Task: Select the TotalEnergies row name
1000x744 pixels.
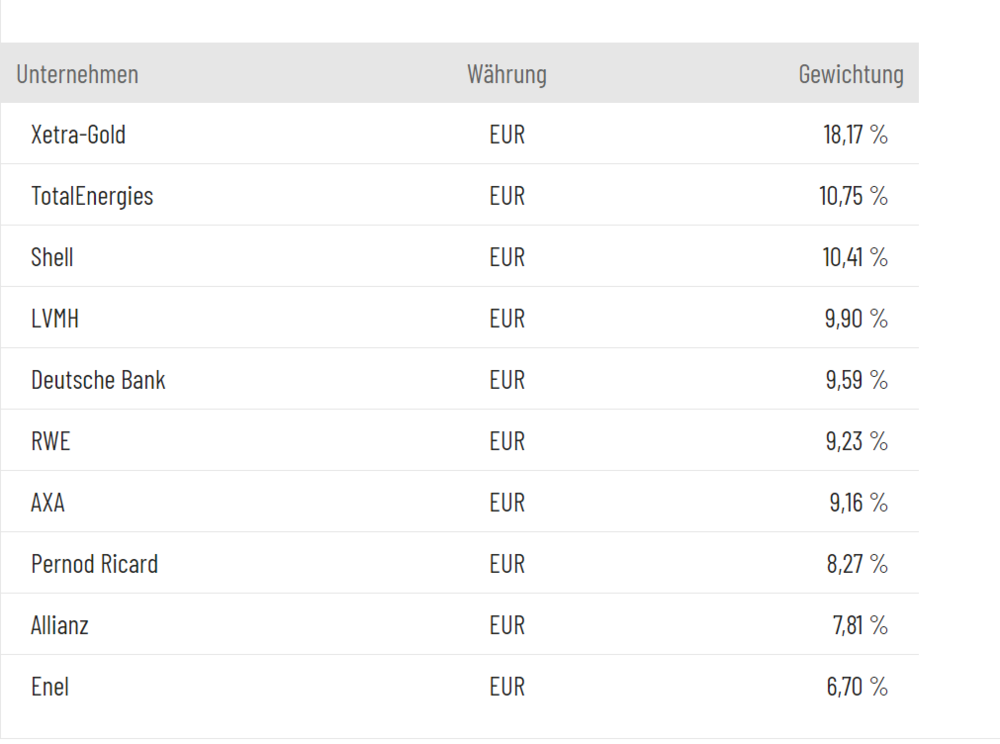Action: 92,196
